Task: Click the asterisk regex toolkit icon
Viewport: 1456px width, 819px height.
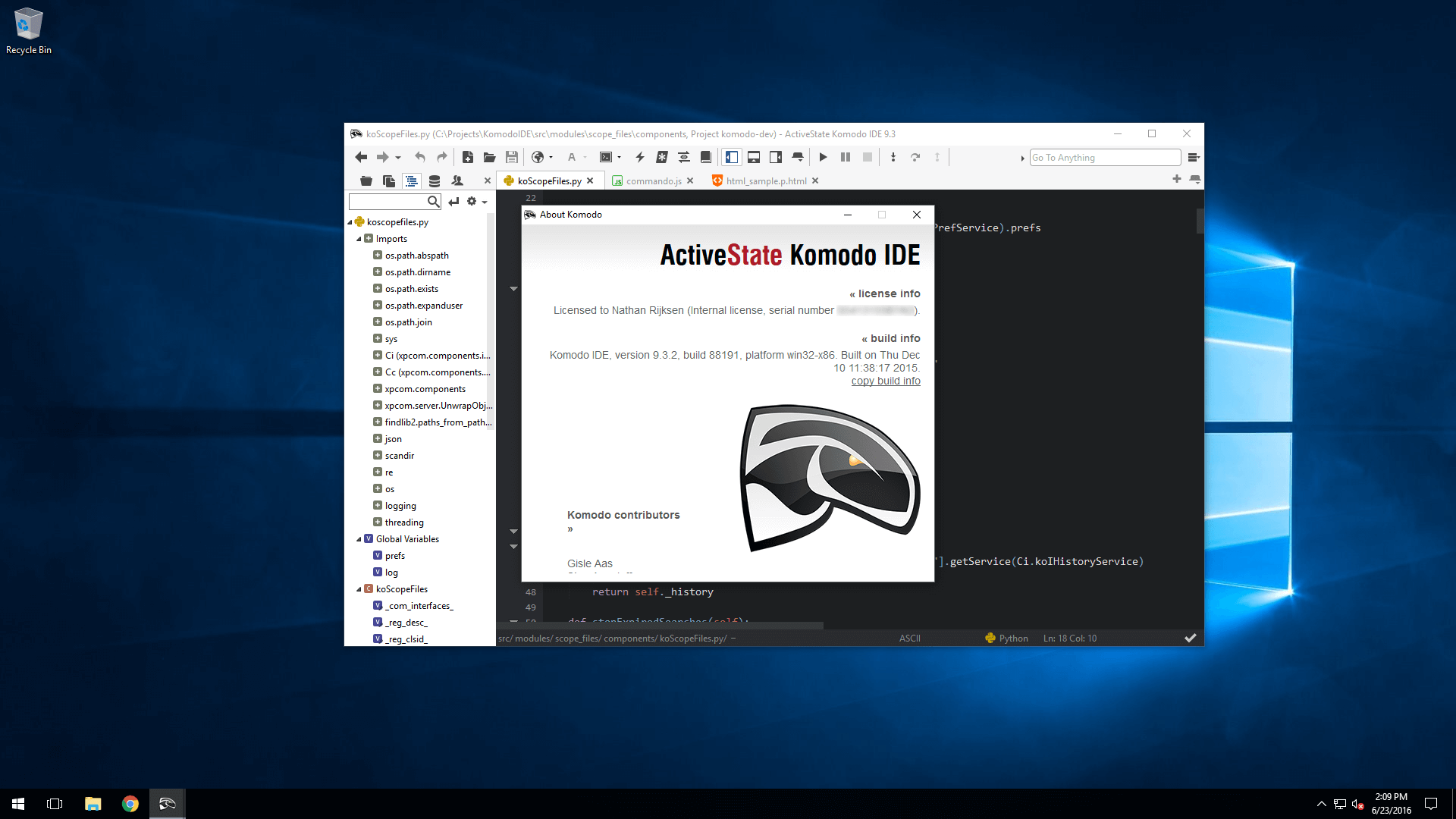Action: pos(662,157)
